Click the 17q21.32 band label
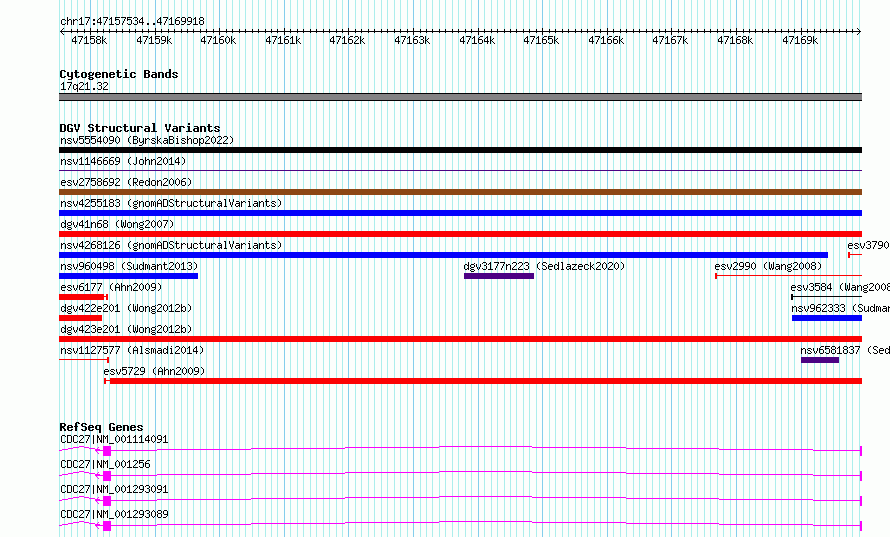The image size is (890, 537). point(84,86)
